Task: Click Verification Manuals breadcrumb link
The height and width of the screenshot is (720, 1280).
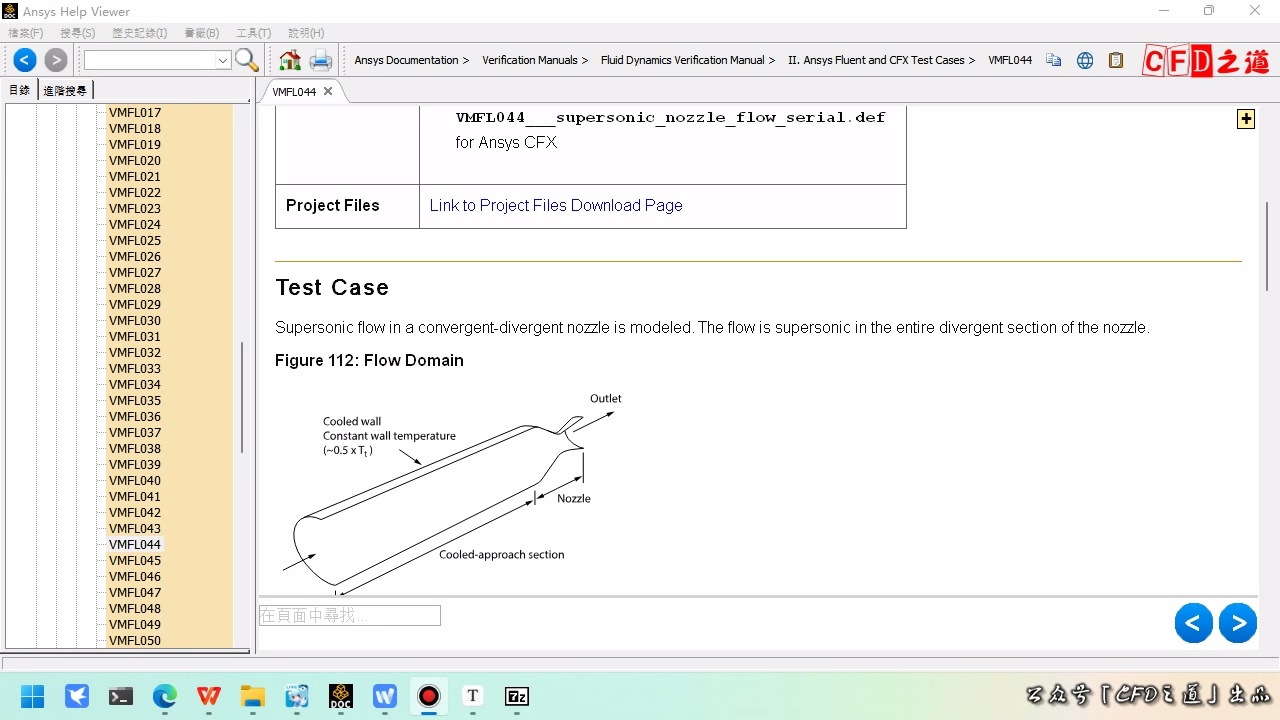Action: (x=530, y=60)
